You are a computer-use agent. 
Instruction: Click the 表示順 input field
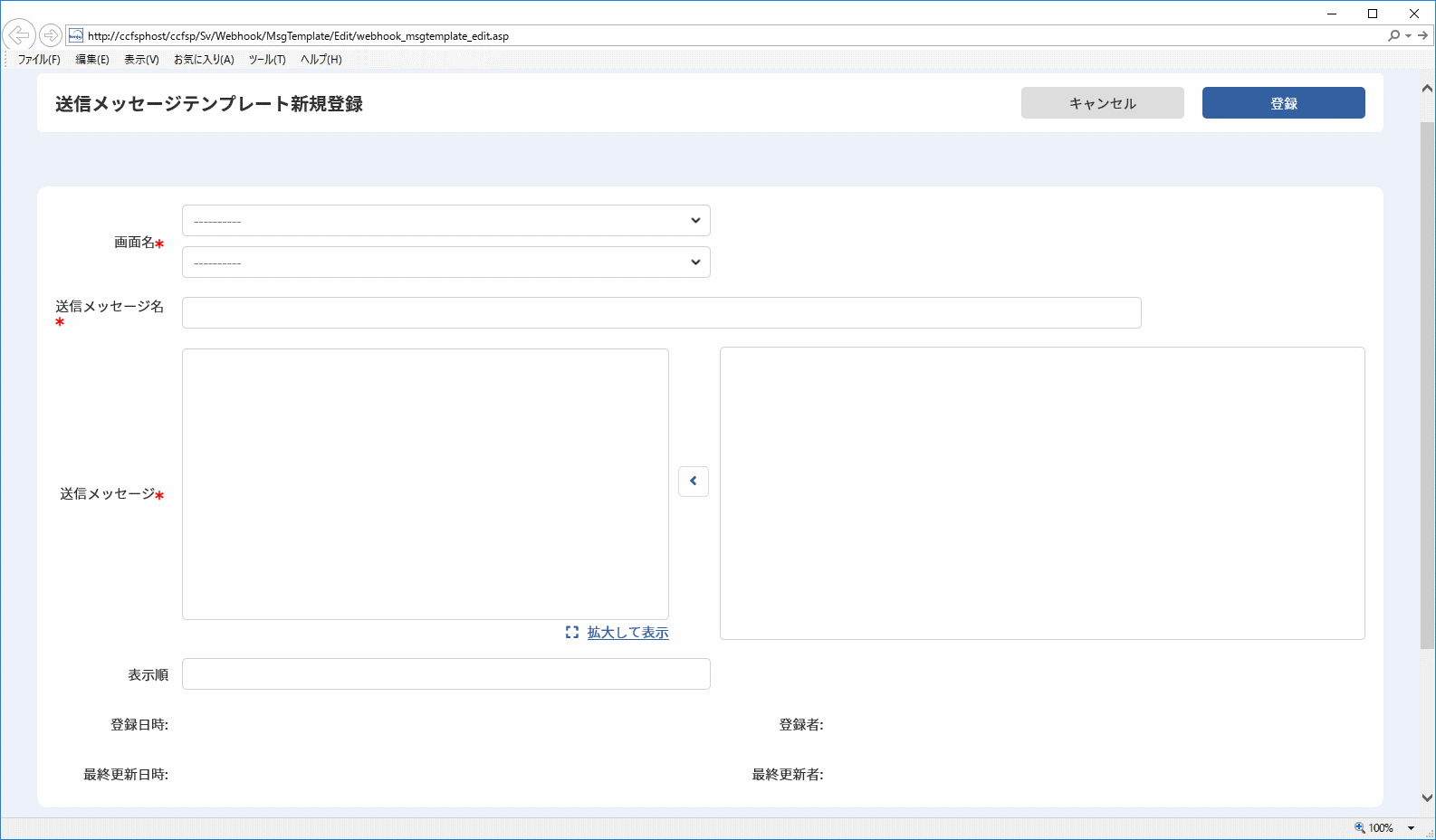(446, 674)
